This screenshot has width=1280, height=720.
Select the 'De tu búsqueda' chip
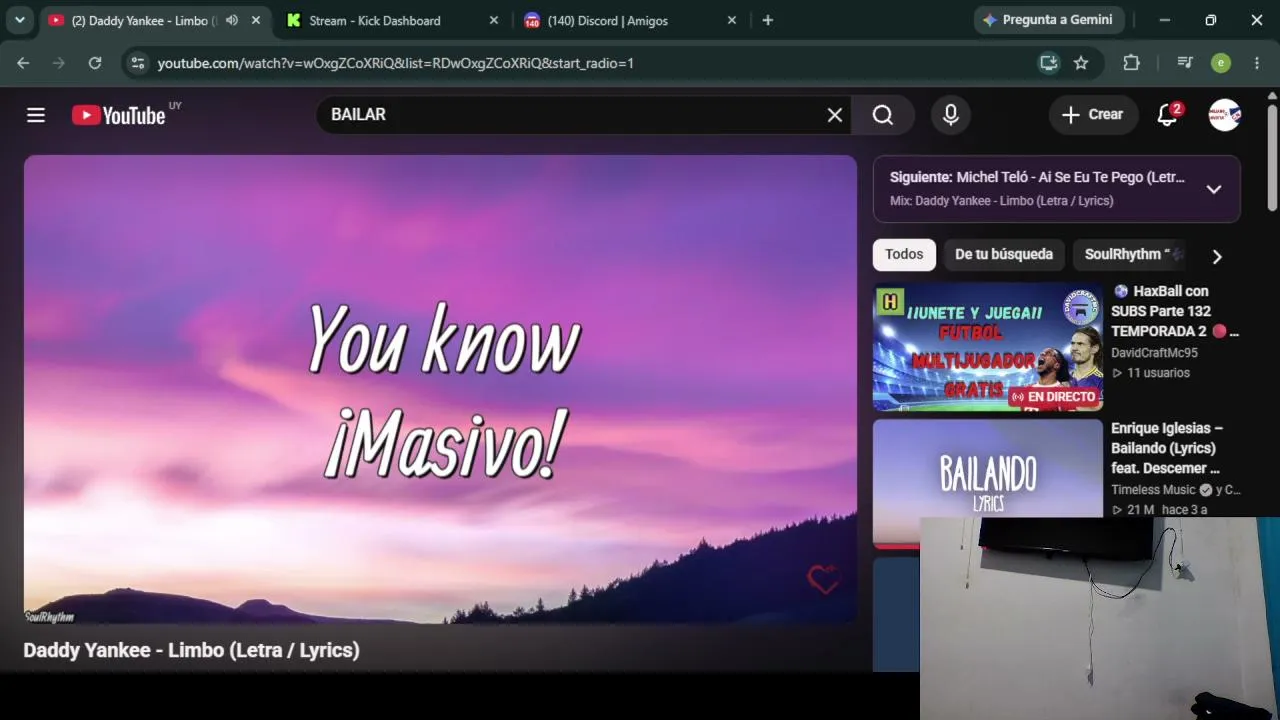point(1004,255)
